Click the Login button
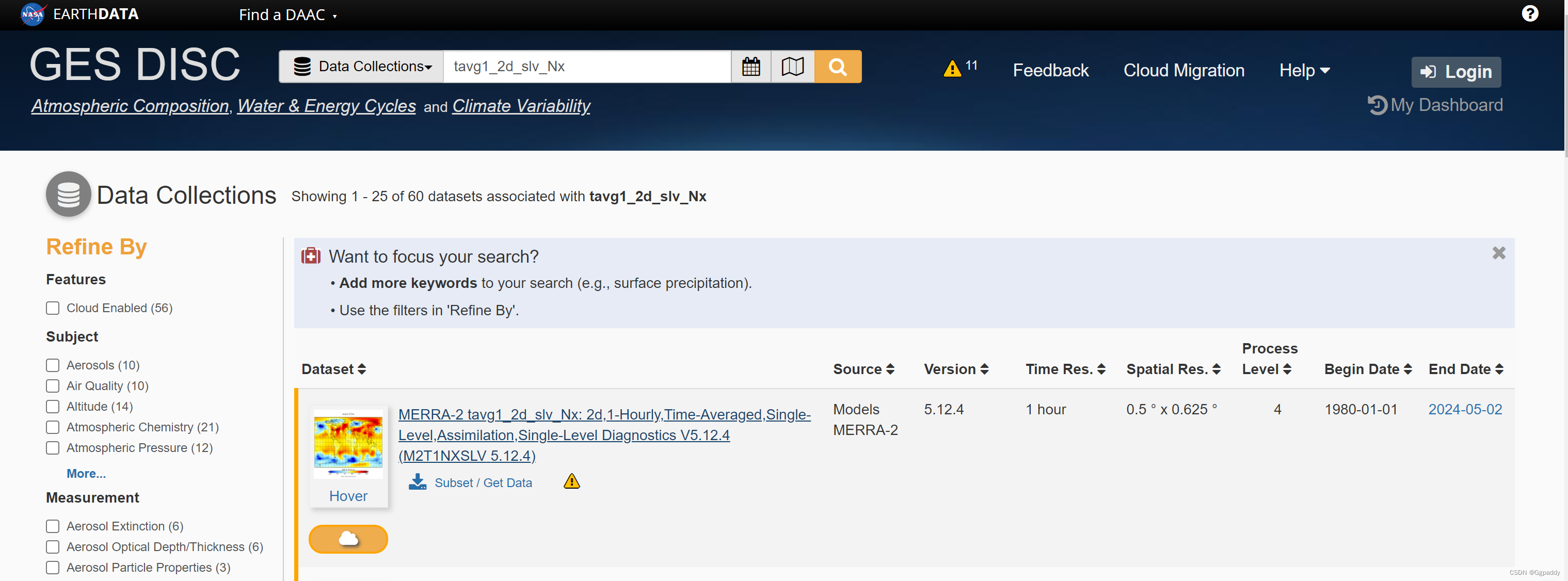The width and height of the screenshot is (1568, 581). [1455, 72]
